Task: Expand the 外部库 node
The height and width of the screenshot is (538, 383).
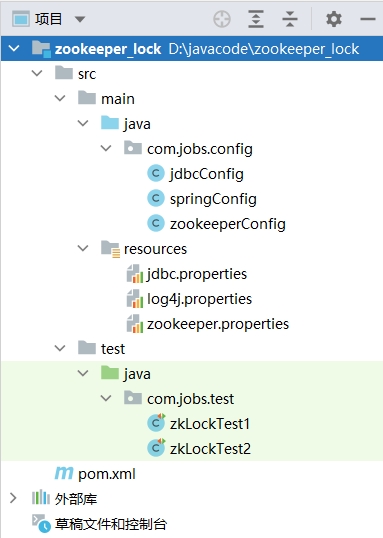Action: coord(13,498)
